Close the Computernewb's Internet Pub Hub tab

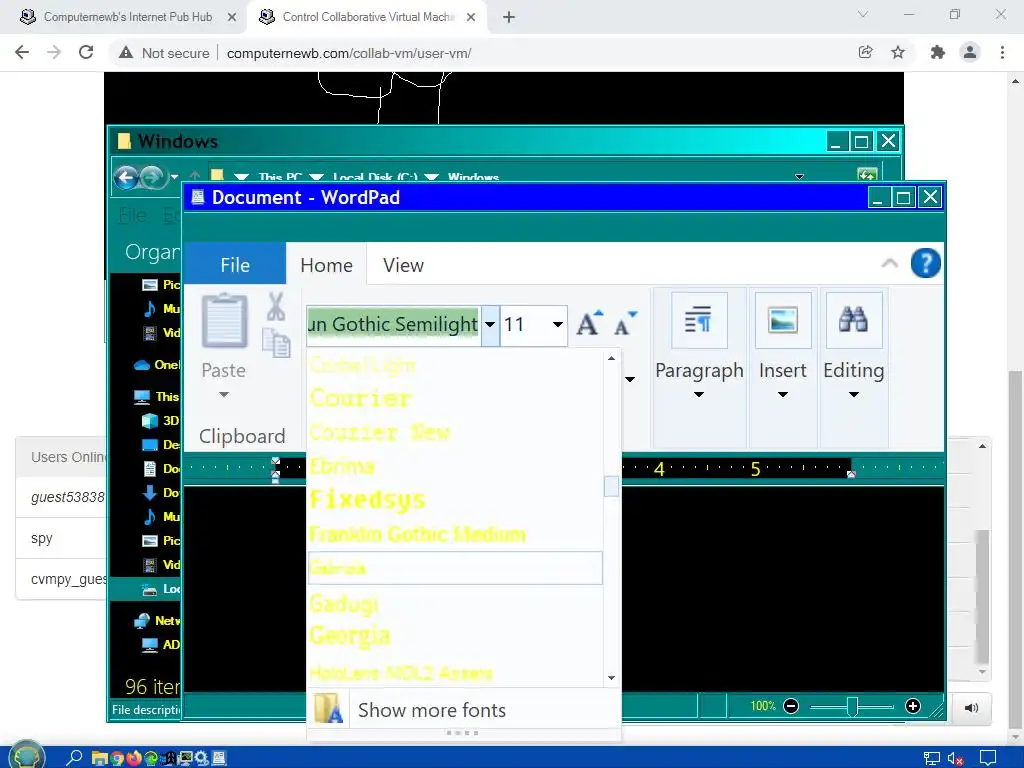coord(232,17)
